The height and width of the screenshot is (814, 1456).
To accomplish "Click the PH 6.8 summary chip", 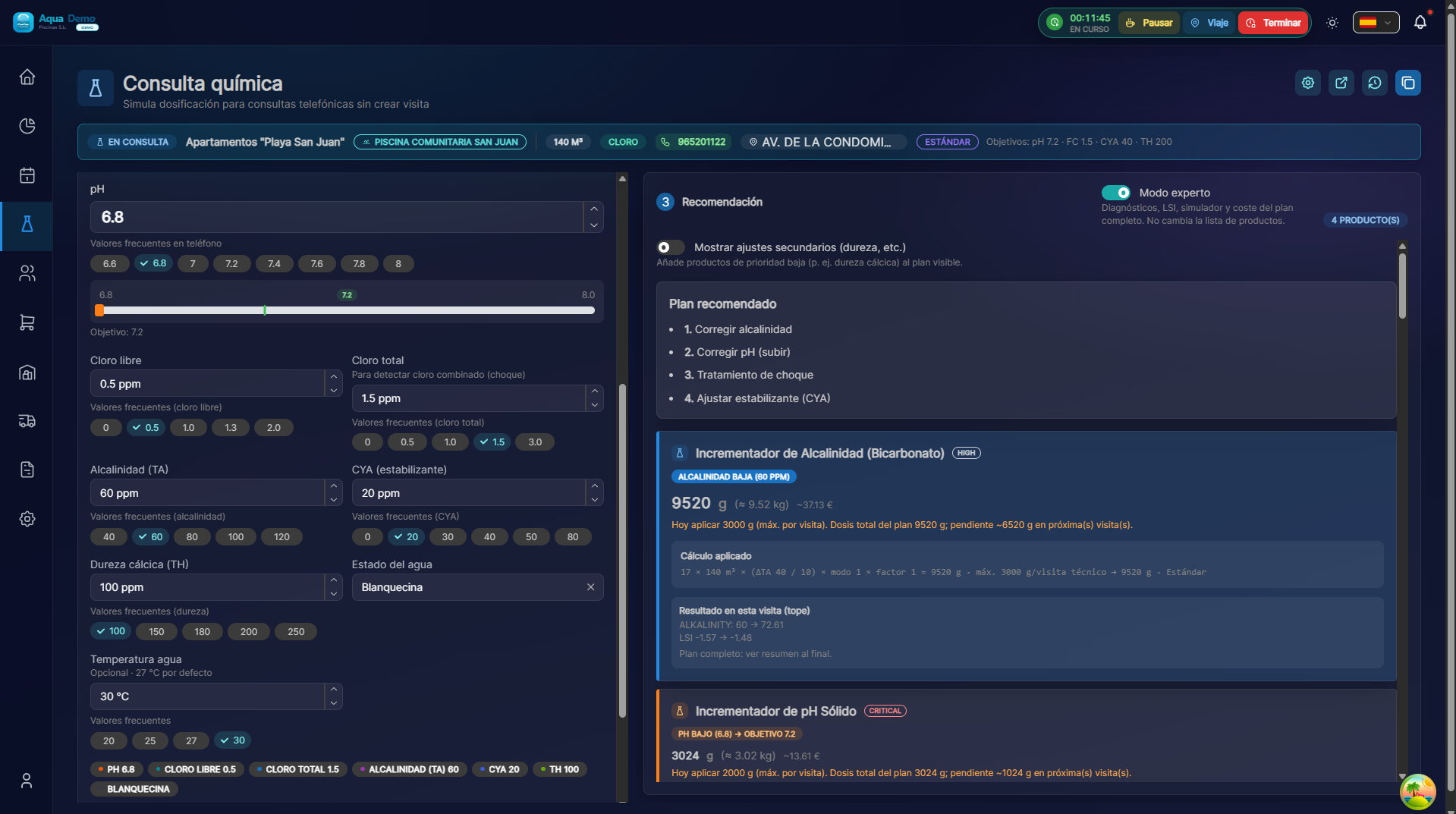I will pyautogui.click(x=117, y=769).
